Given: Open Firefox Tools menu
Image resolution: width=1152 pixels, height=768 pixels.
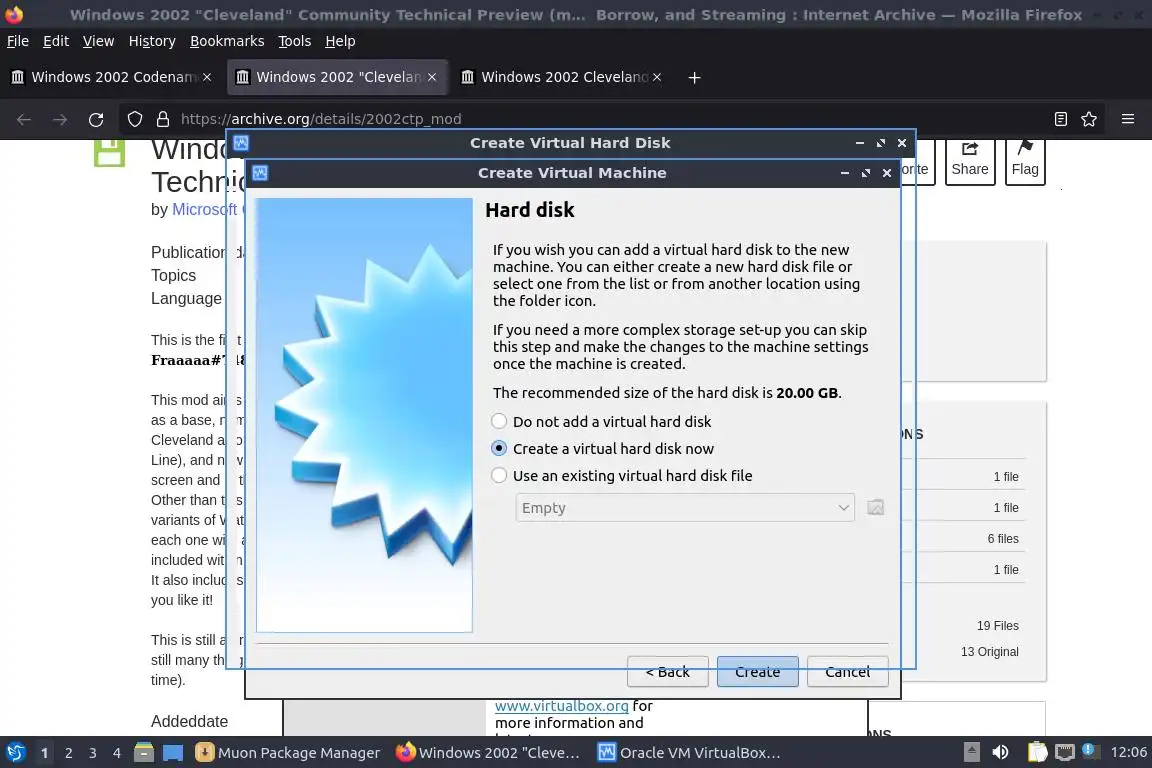Looking at the screenshot, I should [295, 41].
